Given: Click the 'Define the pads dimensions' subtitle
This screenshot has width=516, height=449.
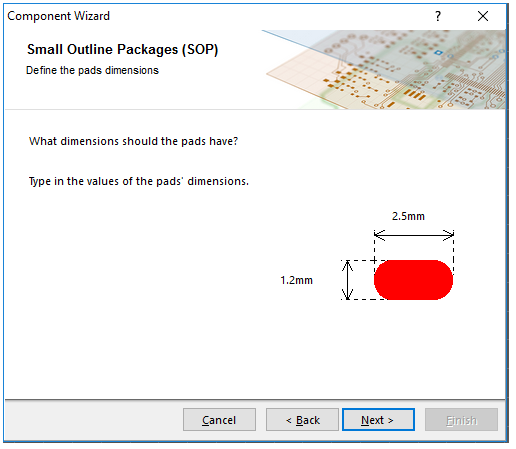Looking at the screenshot, I should coord(92,70).
